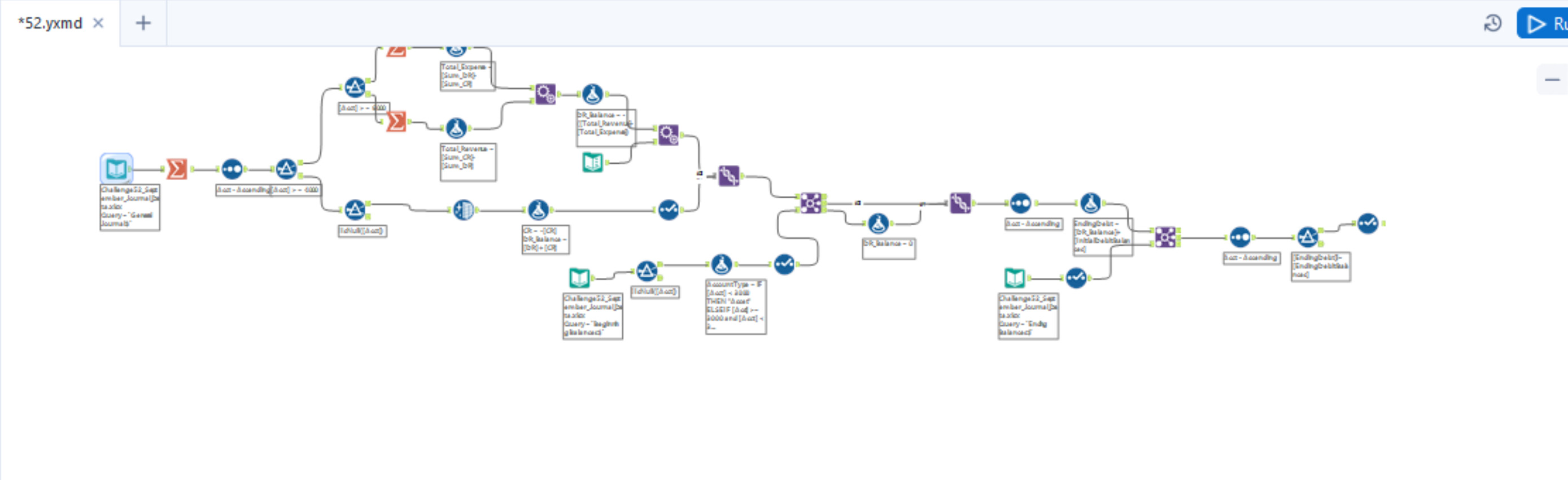1568x480 pixels.
Task: Click the Beginning balances input annotation
Action: coord(593,316)
